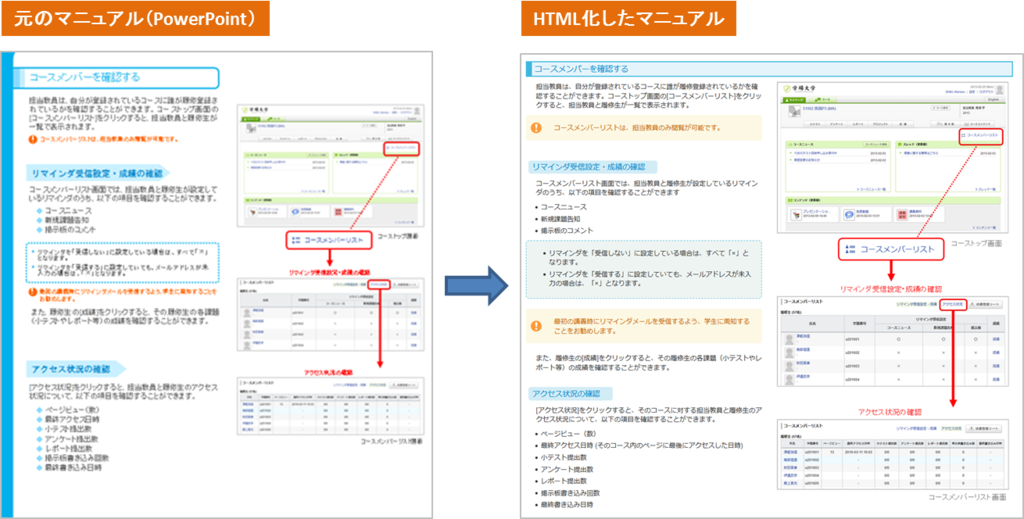Click the アクセス状況の確認 section heading in HTML manual

(x=571, y=394)
